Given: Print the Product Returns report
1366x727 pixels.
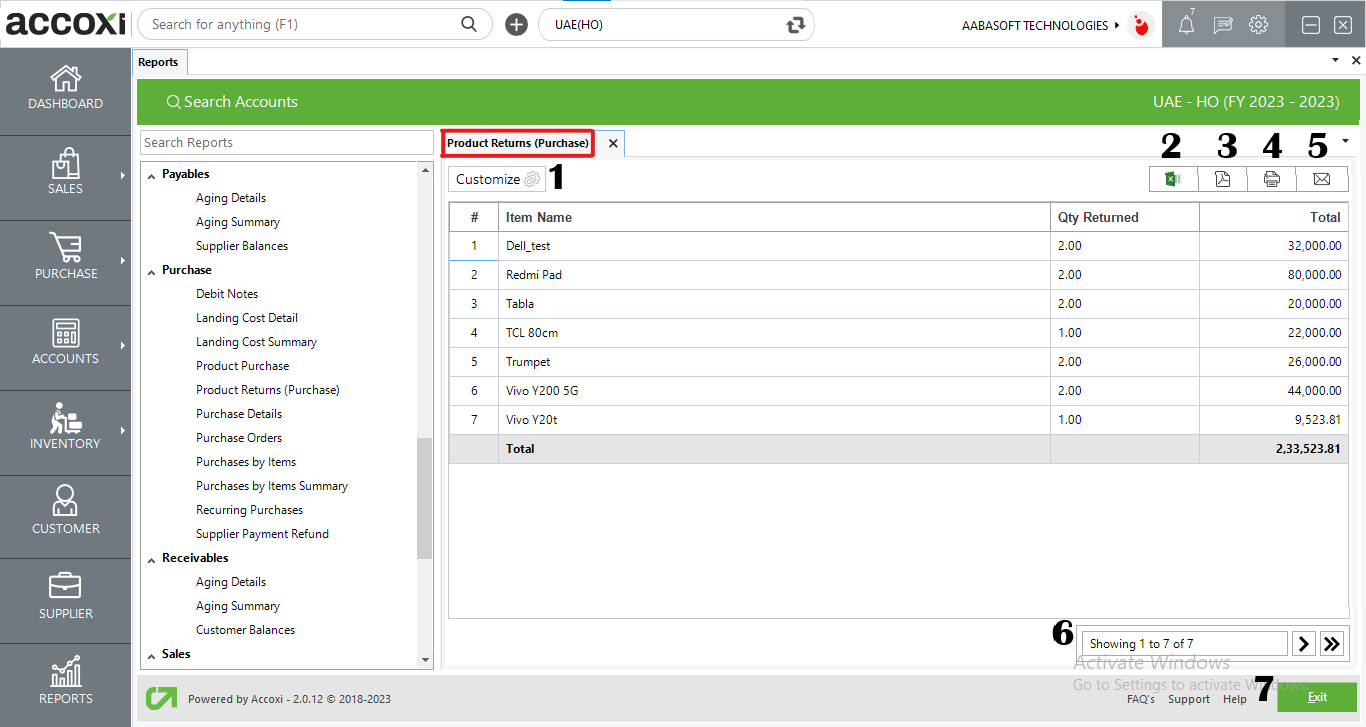Looking at the screenshot, I should 1272,179.
